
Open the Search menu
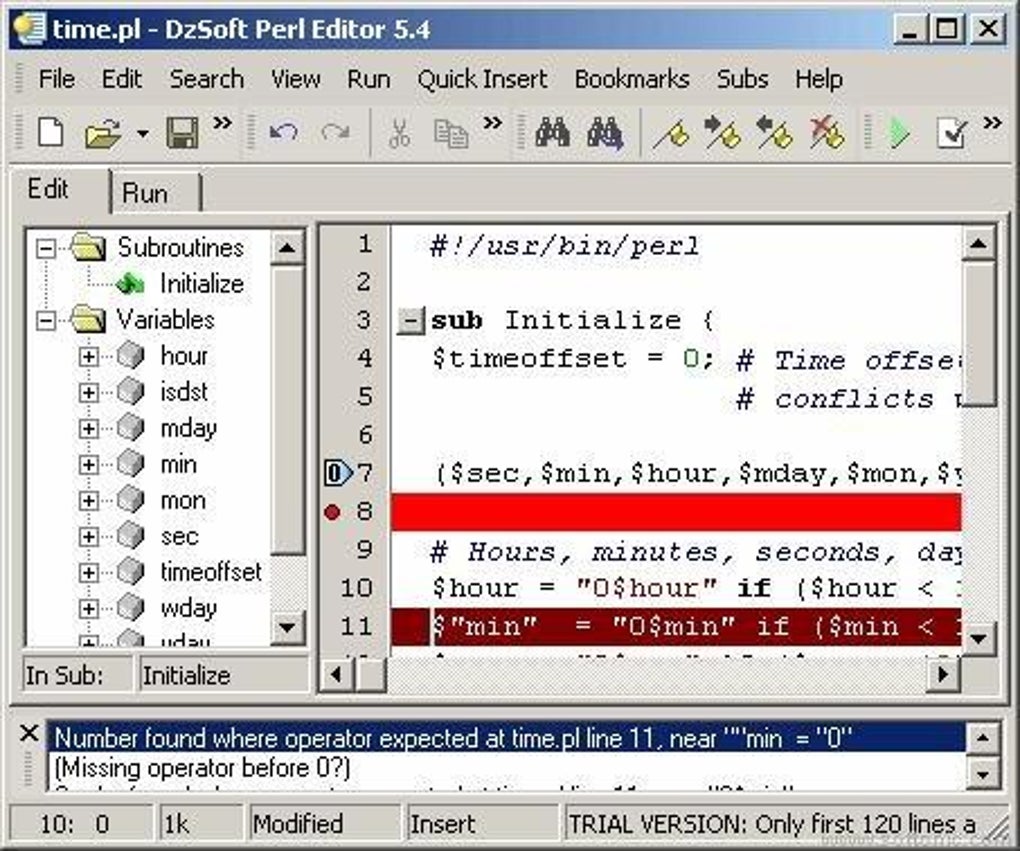207,79
